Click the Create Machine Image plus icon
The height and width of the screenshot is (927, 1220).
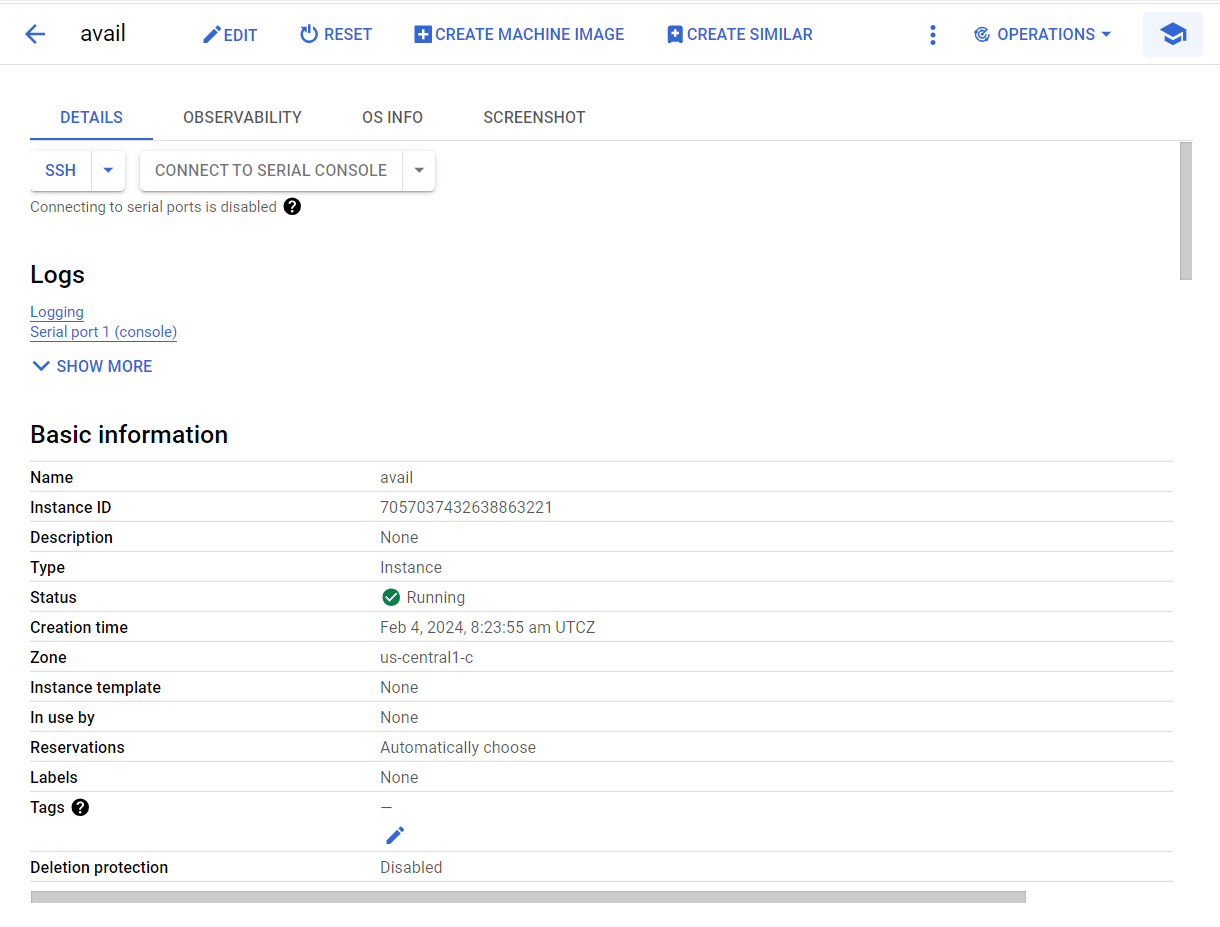pyautogui.click(x=423, y=35)
